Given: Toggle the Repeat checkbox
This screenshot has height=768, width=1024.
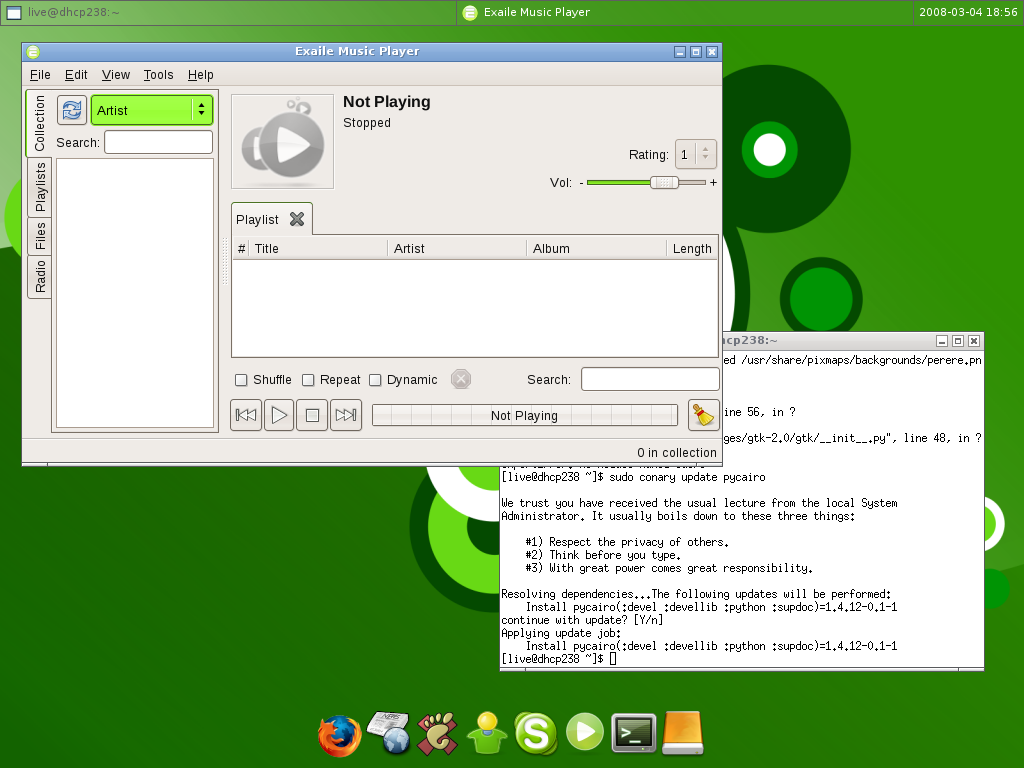Looking at the screenshot, I should click(308, 380).
